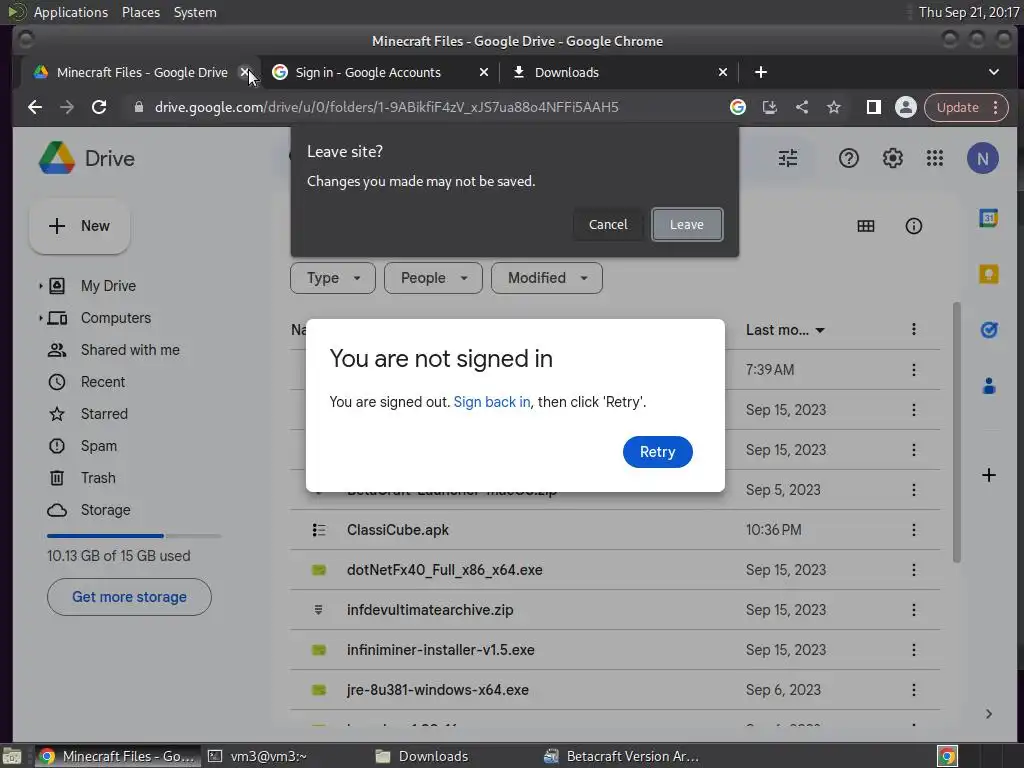
Task: Expand the My Drive tree
Action: coord(40,286)
